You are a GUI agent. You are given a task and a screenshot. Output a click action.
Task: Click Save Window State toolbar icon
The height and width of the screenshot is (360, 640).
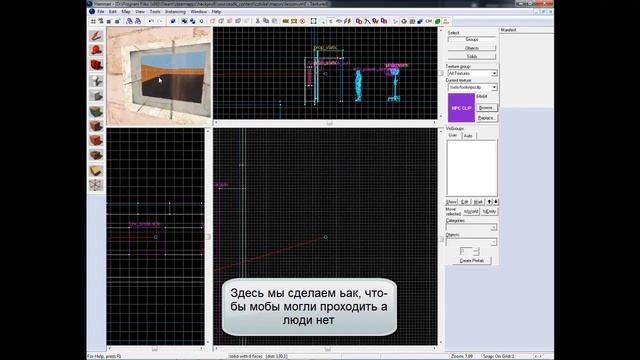click(x=138, y=21)
